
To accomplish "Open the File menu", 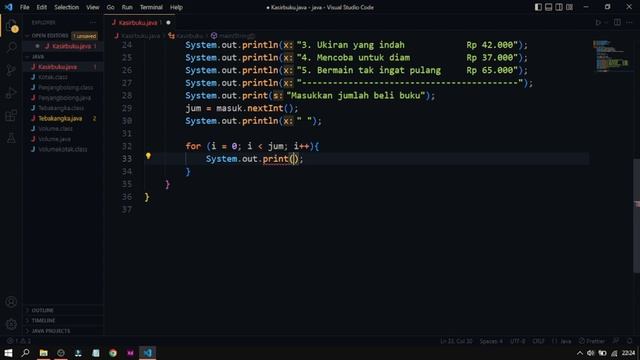I will (24, 7).
